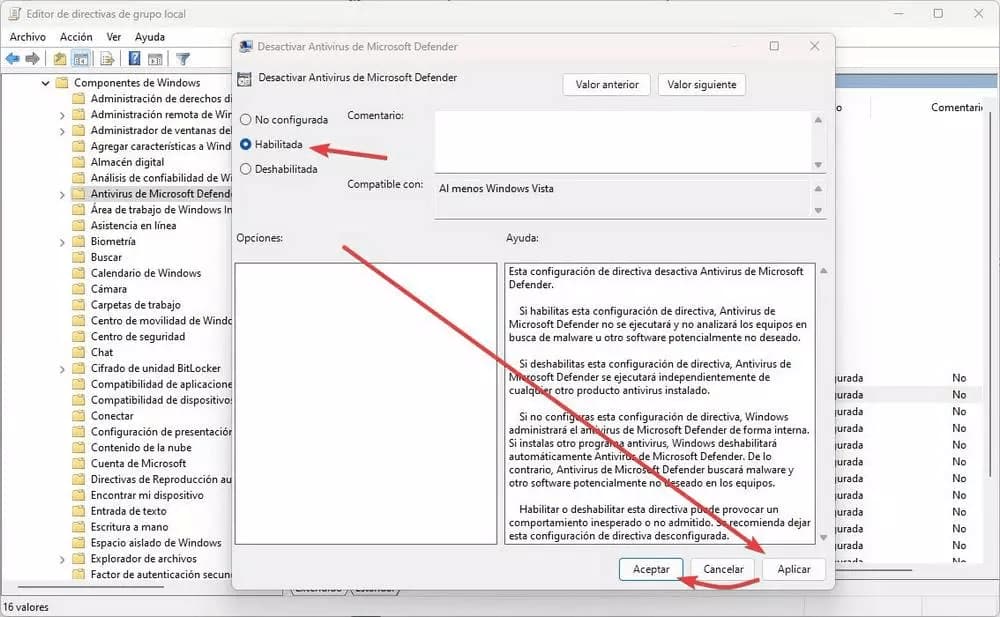The image size is (1000, 617).
Task: Click the Compatible con box scroll-down arrow
Action: pos(818,211)
